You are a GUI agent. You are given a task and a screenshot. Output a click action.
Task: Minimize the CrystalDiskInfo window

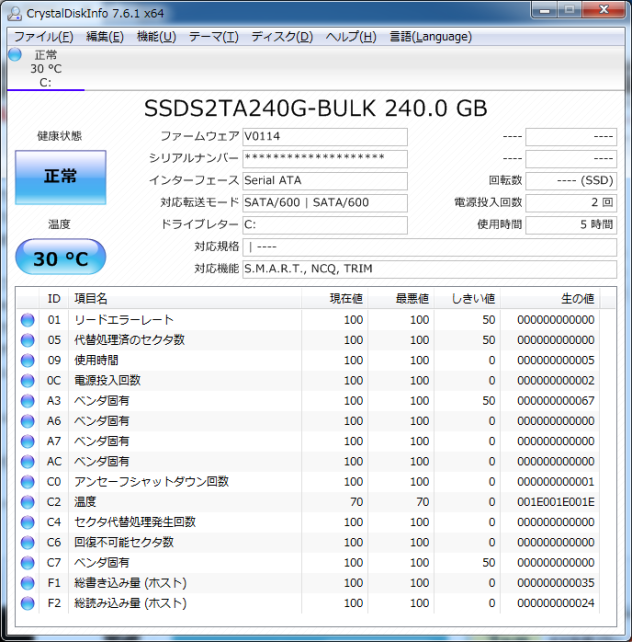[x=545, y=10]
